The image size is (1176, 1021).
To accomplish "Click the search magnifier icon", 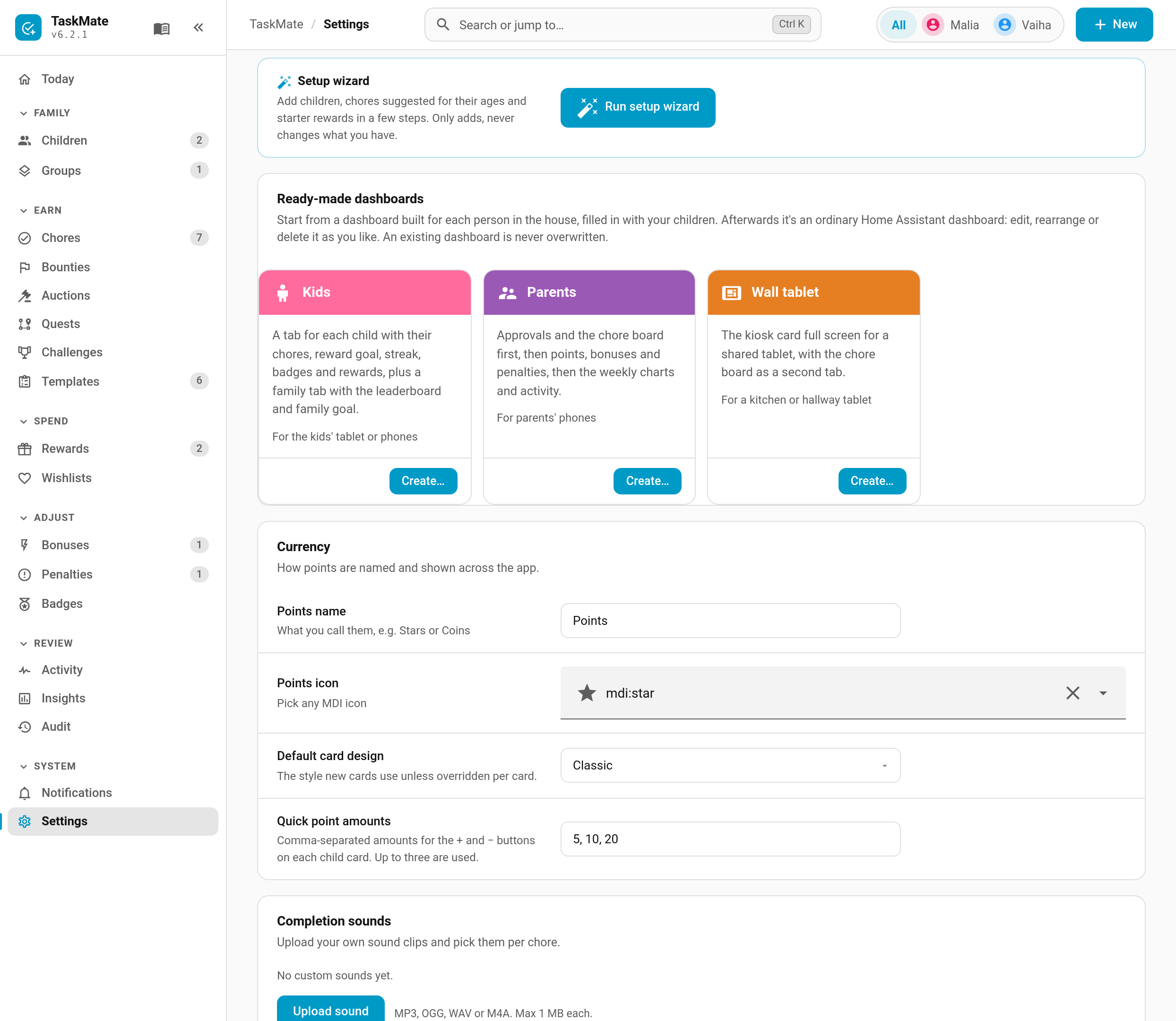I will point(443,25).
